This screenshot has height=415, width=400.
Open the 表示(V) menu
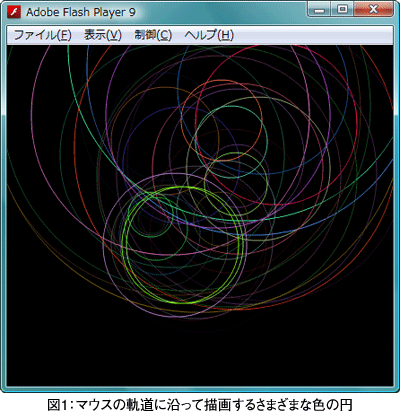103,35
